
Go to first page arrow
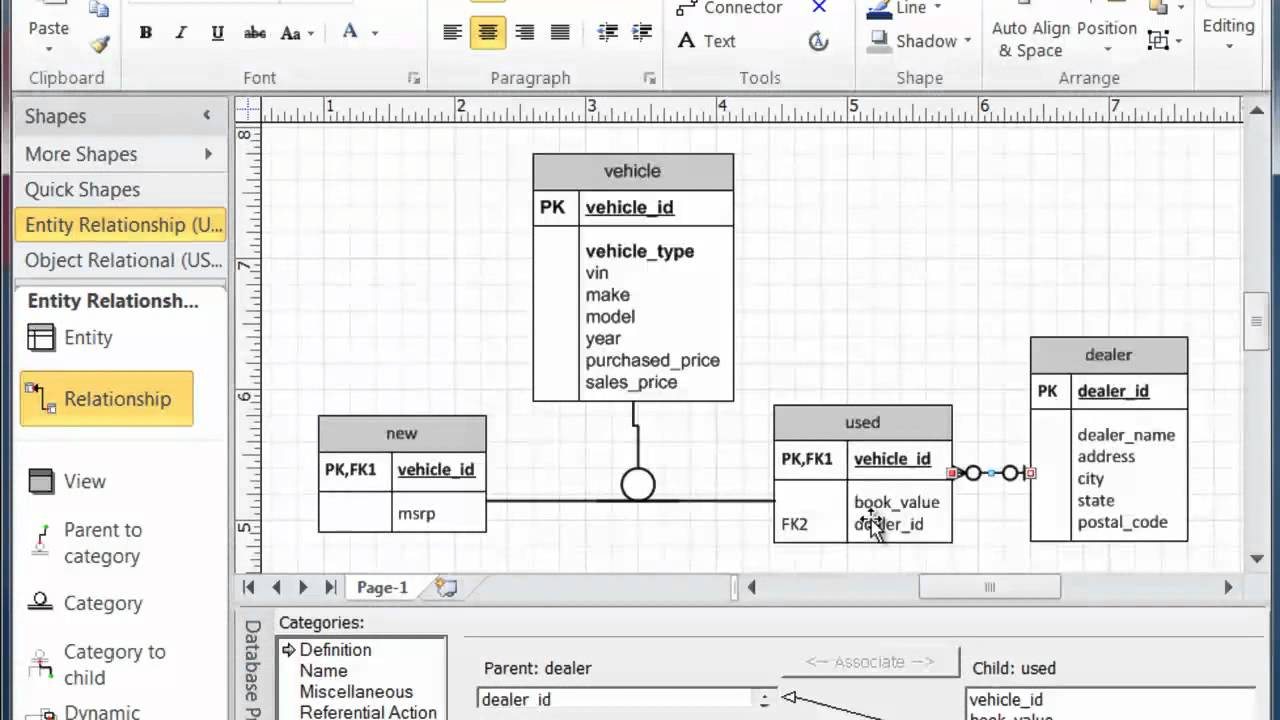coord(249,587)
